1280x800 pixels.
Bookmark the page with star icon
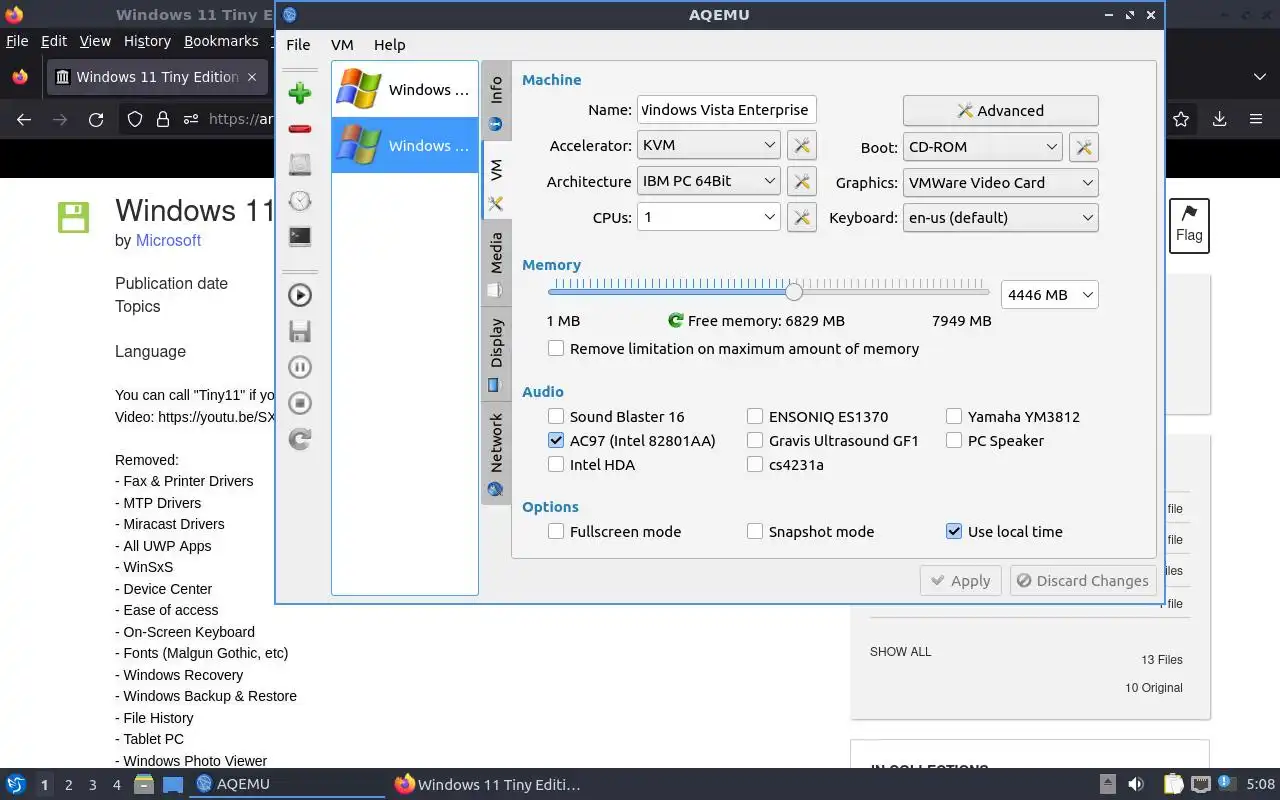click(1181, 119)
